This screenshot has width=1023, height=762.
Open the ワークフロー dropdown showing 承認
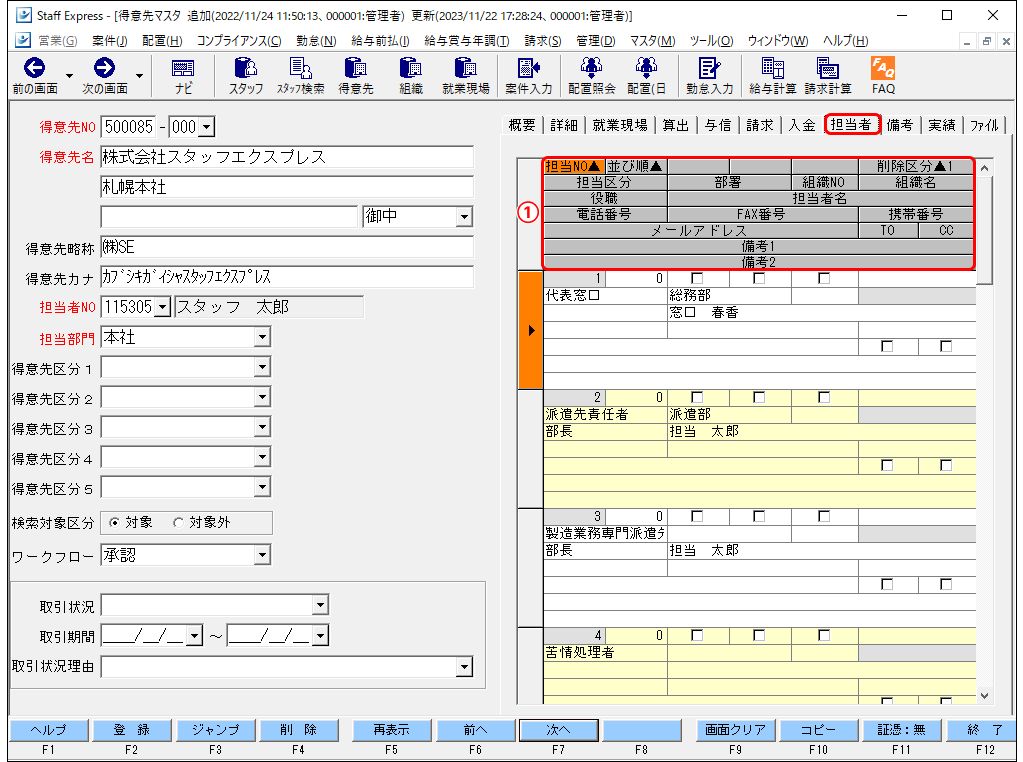262,555
